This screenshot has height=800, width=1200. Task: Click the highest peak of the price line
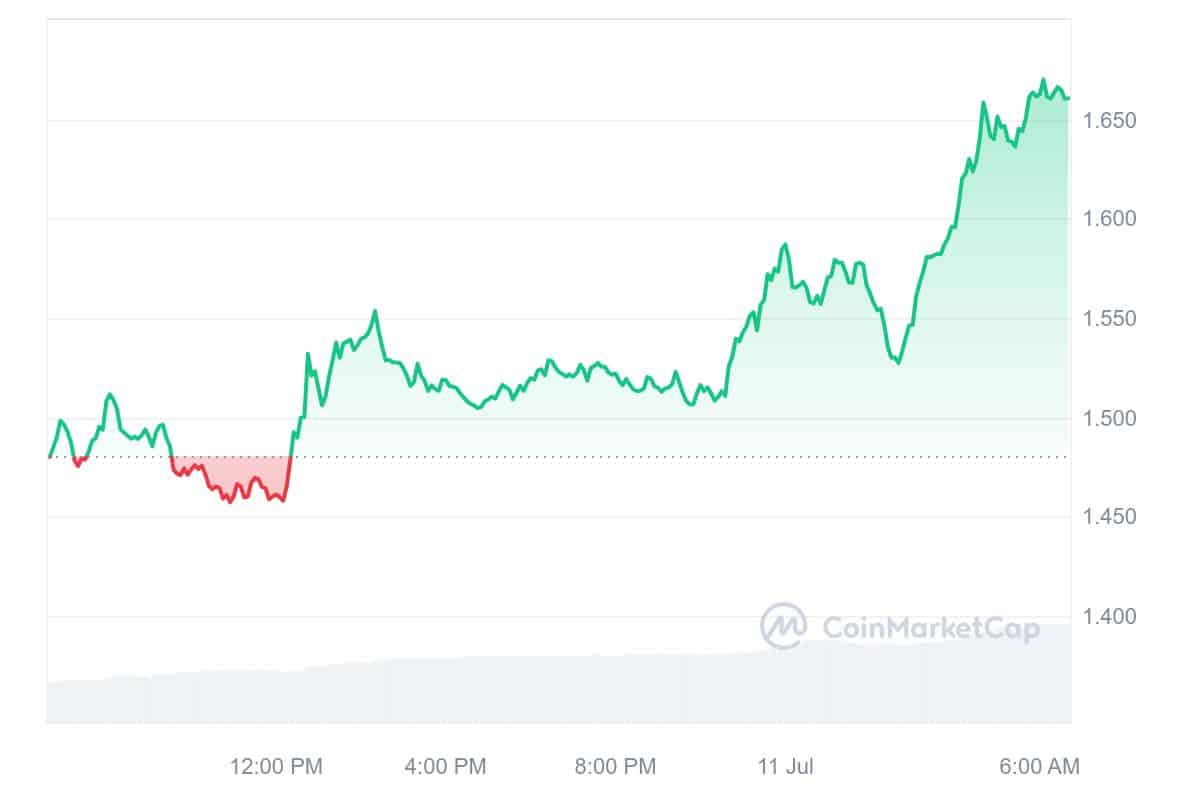click(1043, 80)
